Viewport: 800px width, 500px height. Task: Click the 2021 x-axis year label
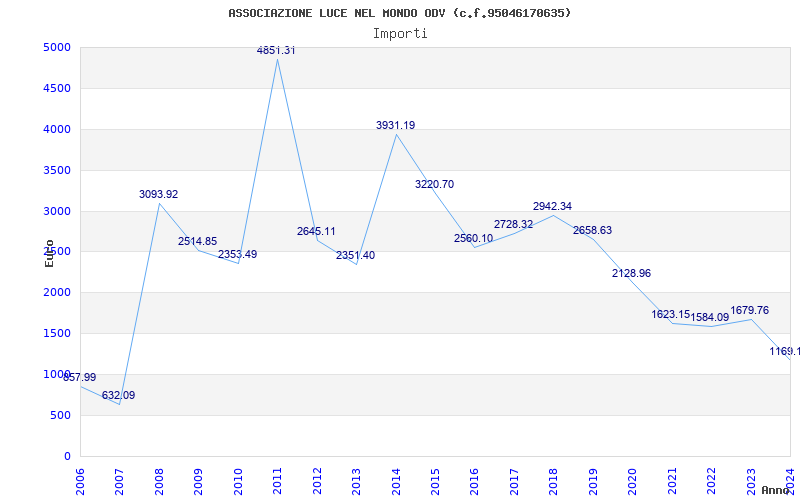[x=671, y=481]
